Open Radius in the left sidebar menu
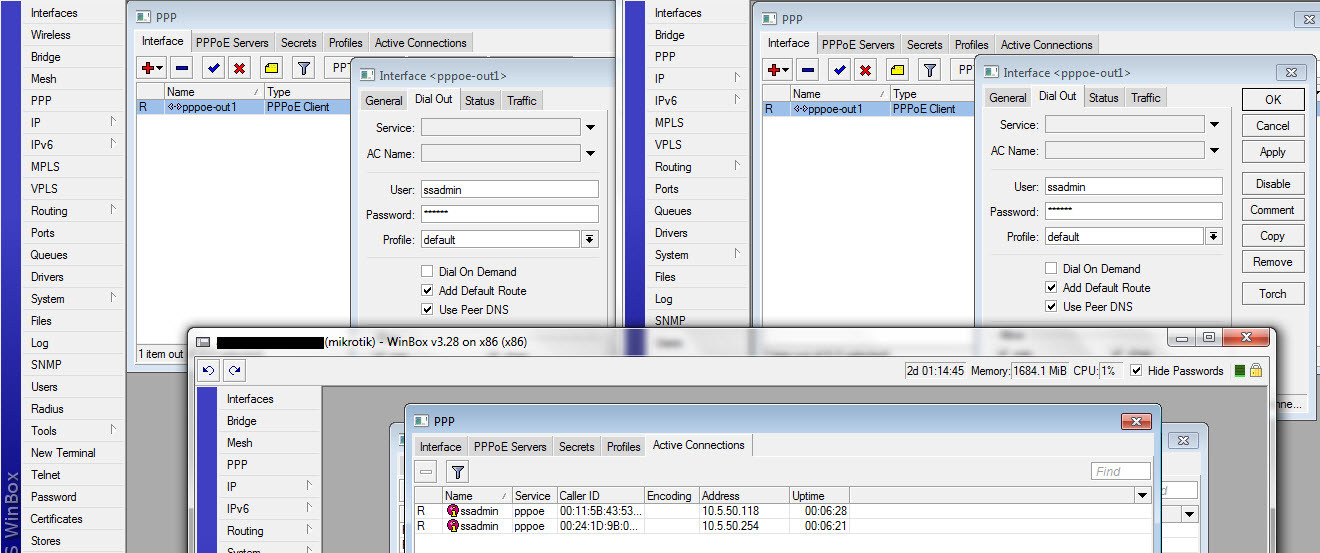The width and height of the screenshot is (1320, 553). [47, 409]
